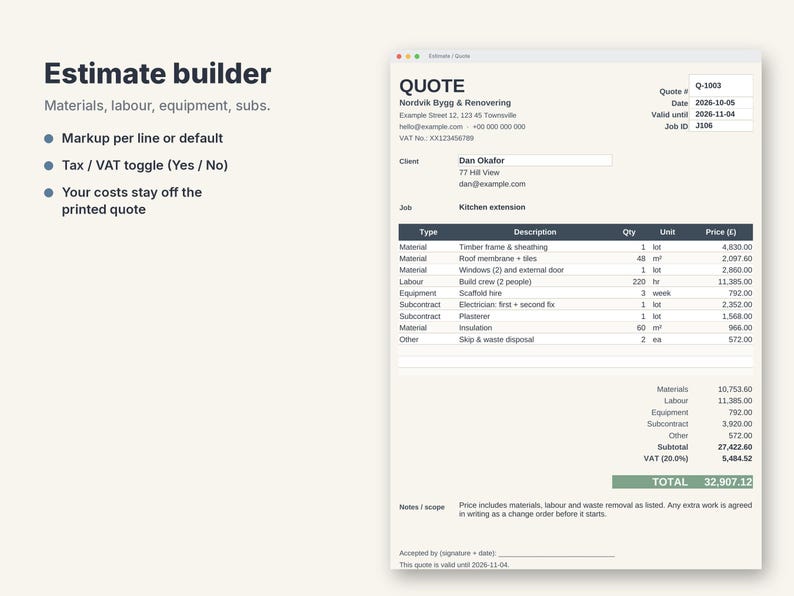Click the price 2,860.00
The image size is (794, 596).
[x=737, y=270]
